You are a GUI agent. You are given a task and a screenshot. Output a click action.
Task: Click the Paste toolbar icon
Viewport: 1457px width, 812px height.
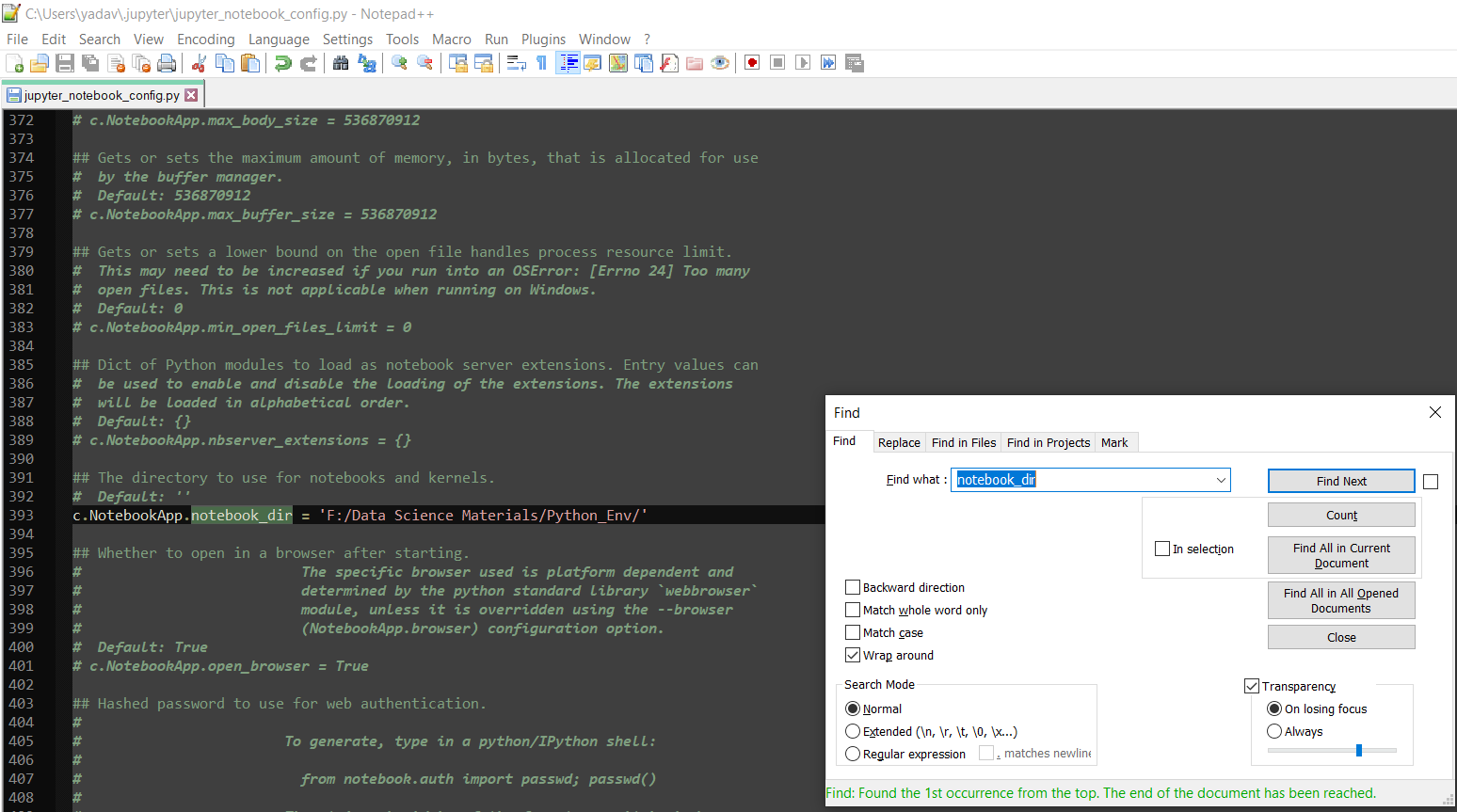click(x=250, y=63)
